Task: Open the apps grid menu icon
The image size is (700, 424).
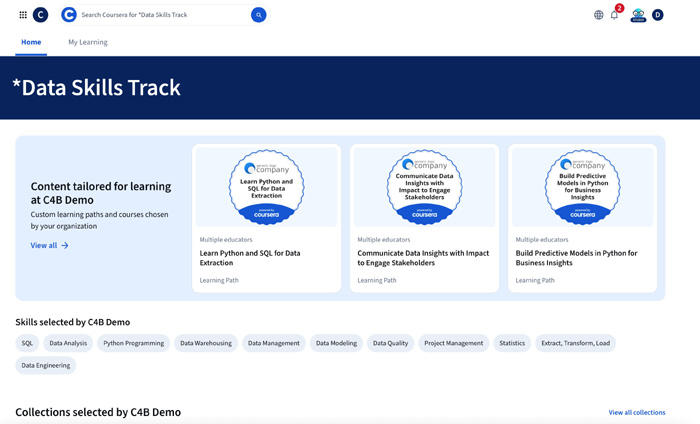Action: click(x=23, y=15)
